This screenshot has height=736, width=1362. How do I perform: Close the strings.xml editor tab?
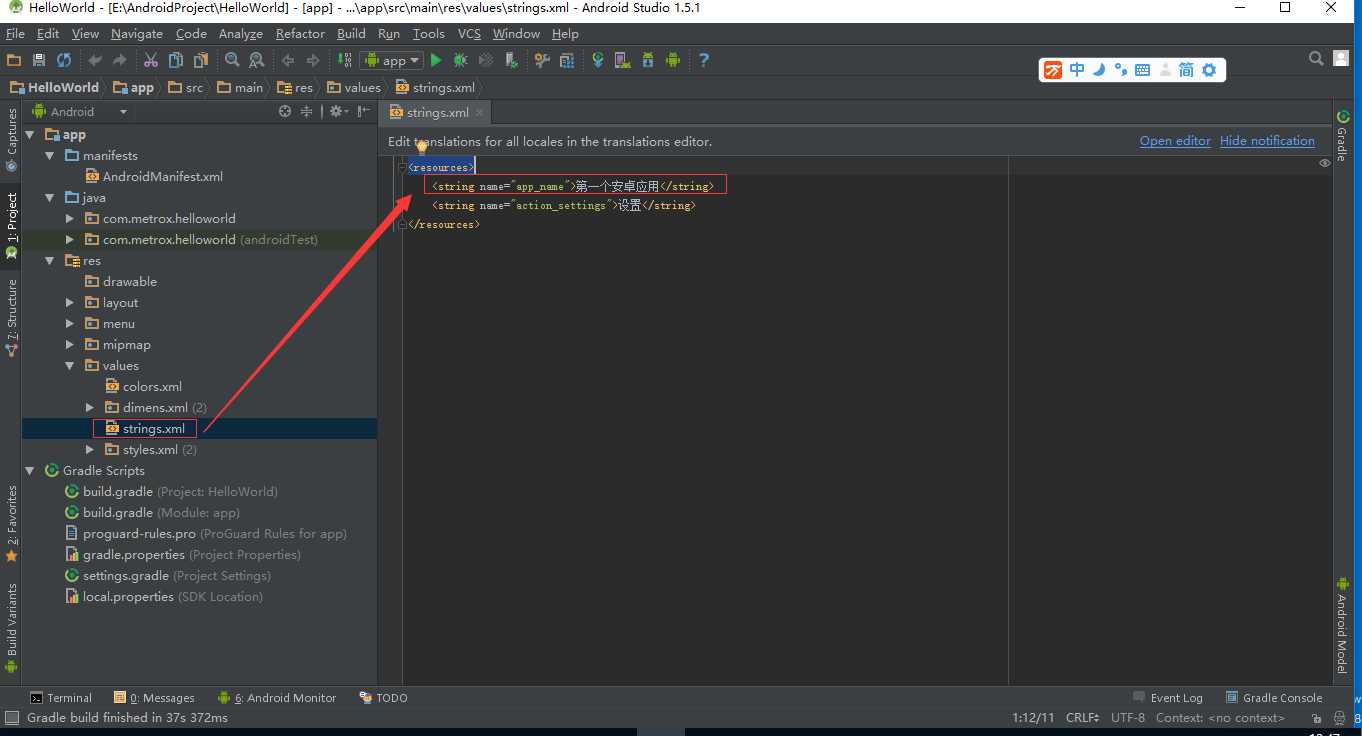tap(480, 113)
